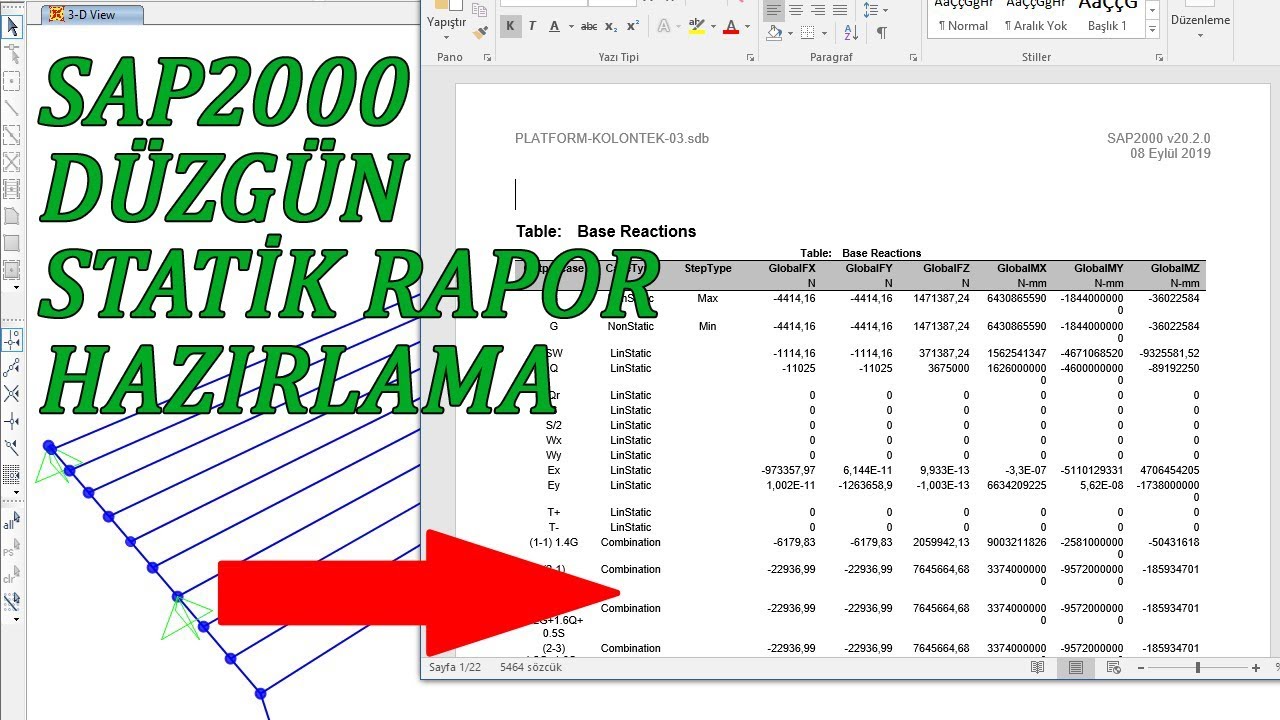Switch to Read Mode view icon
1280x720 pixels.
[x=1038, y=667]
